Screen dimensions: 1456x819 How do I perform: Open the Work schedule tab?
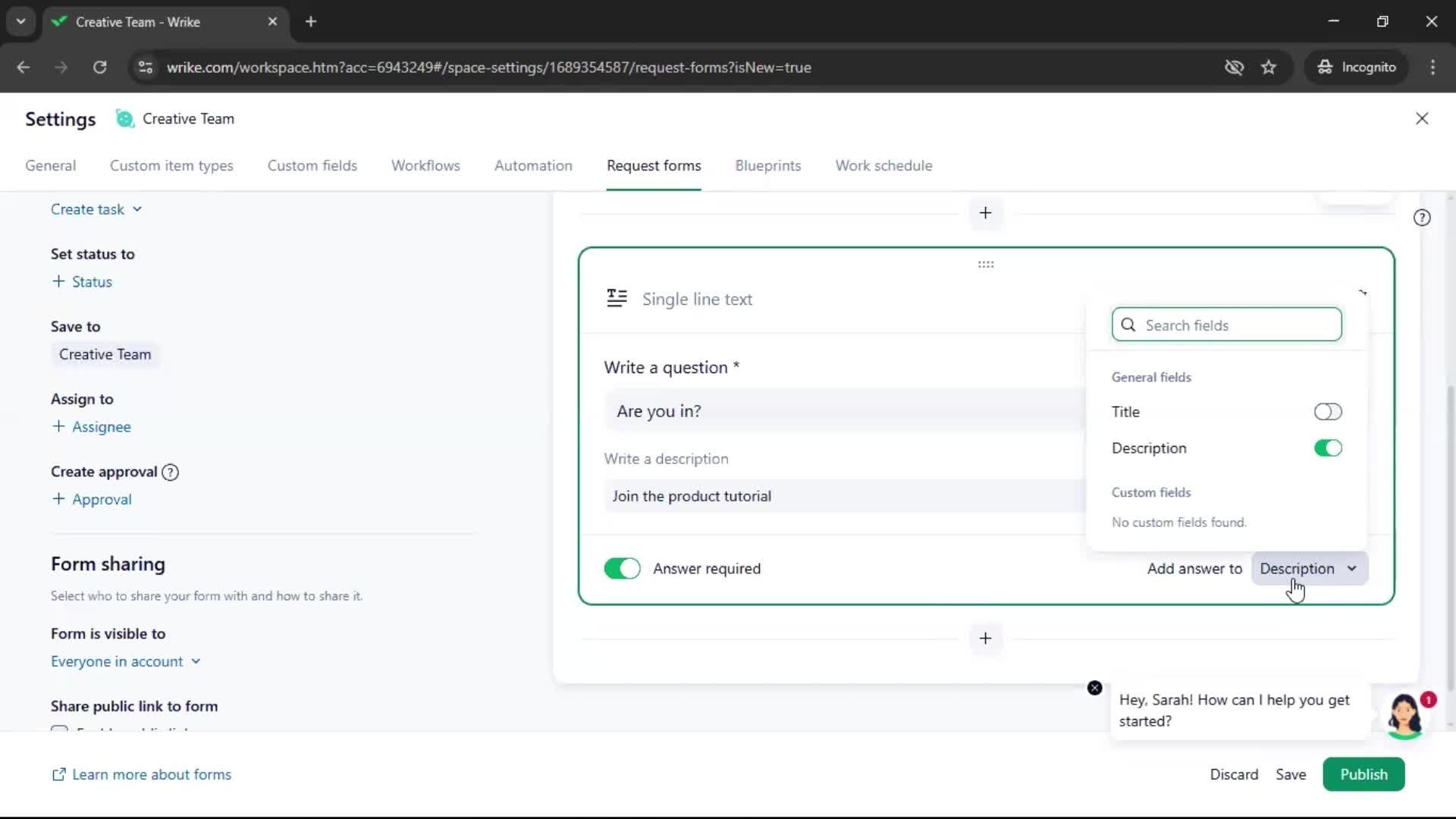click(x=883, y=165)
